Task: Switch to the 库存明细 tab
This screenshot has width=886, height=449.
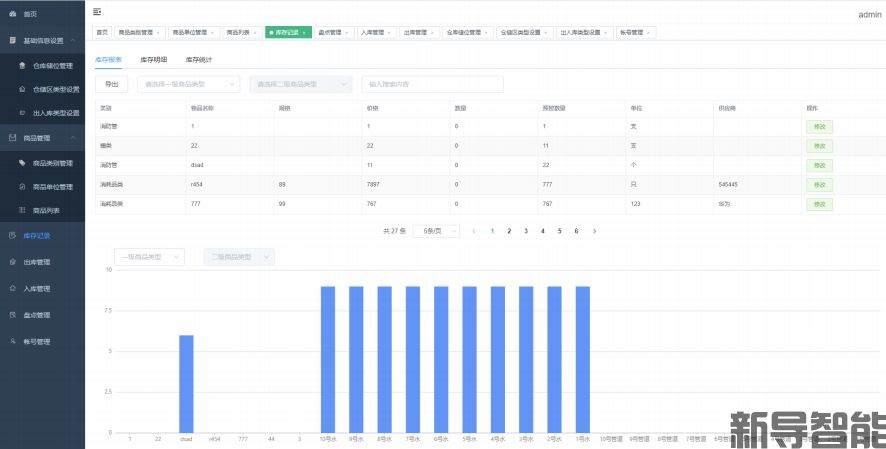Action: (x=153, y=60)
